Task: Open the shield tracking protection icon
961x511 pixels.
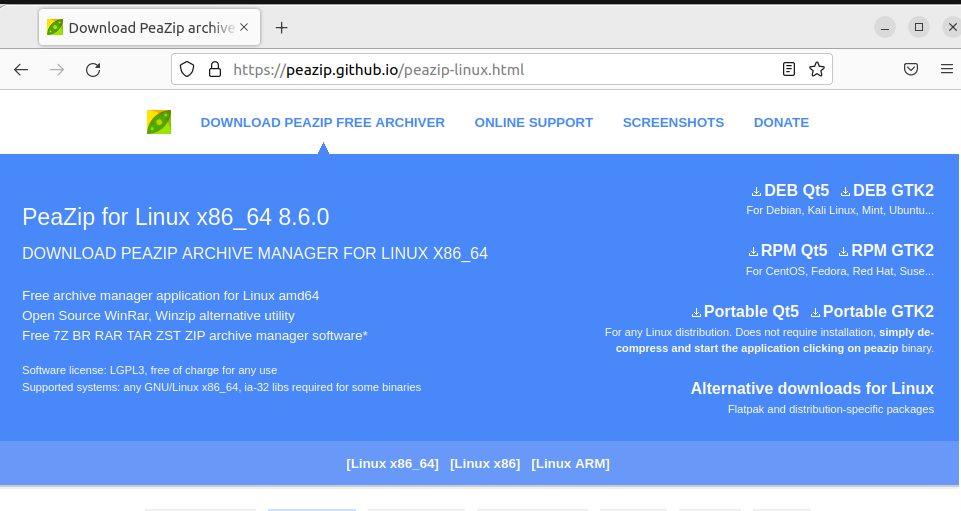Action: pyautogui.click(x=187, y=69)
